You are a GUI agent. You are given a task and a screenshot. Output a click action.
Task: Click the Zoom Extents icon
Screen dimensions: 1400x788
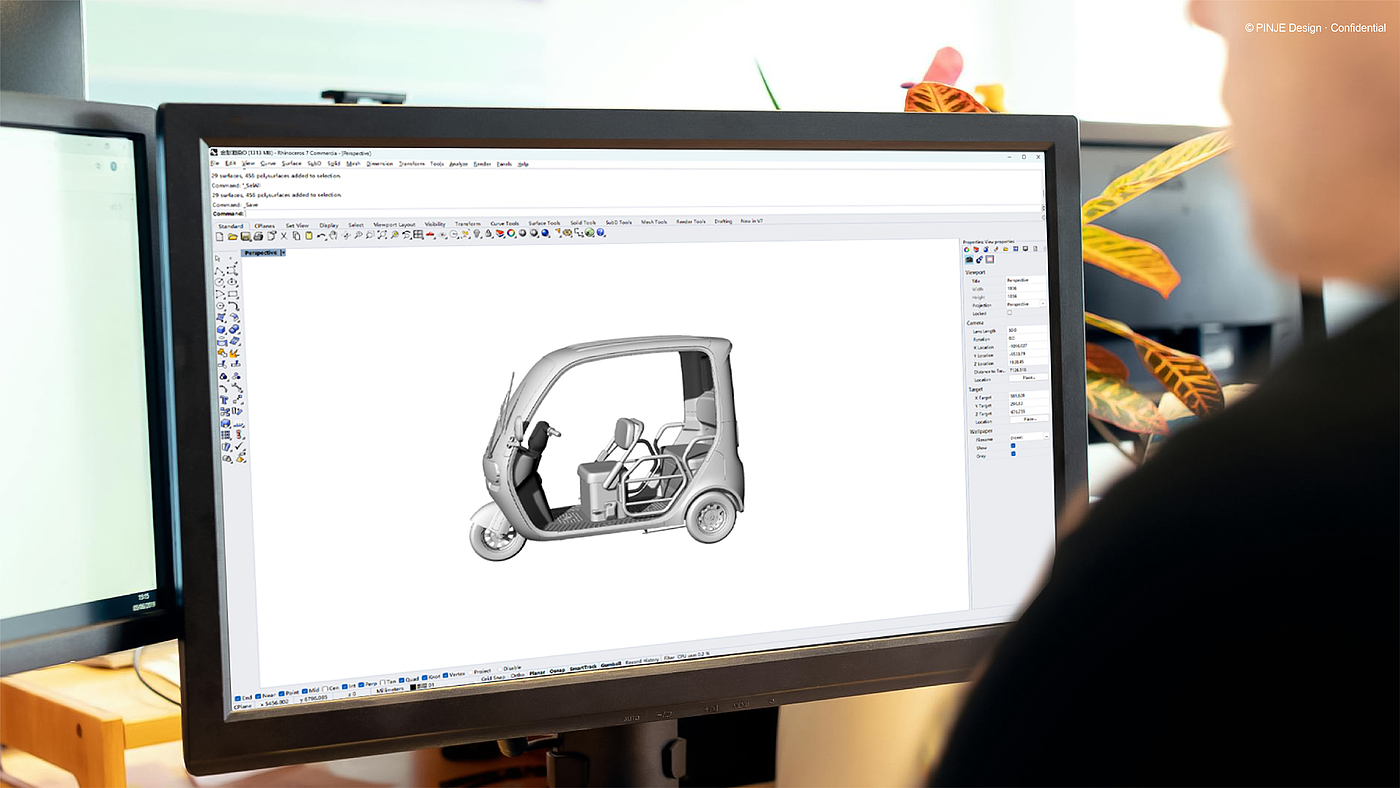[382, 235]
